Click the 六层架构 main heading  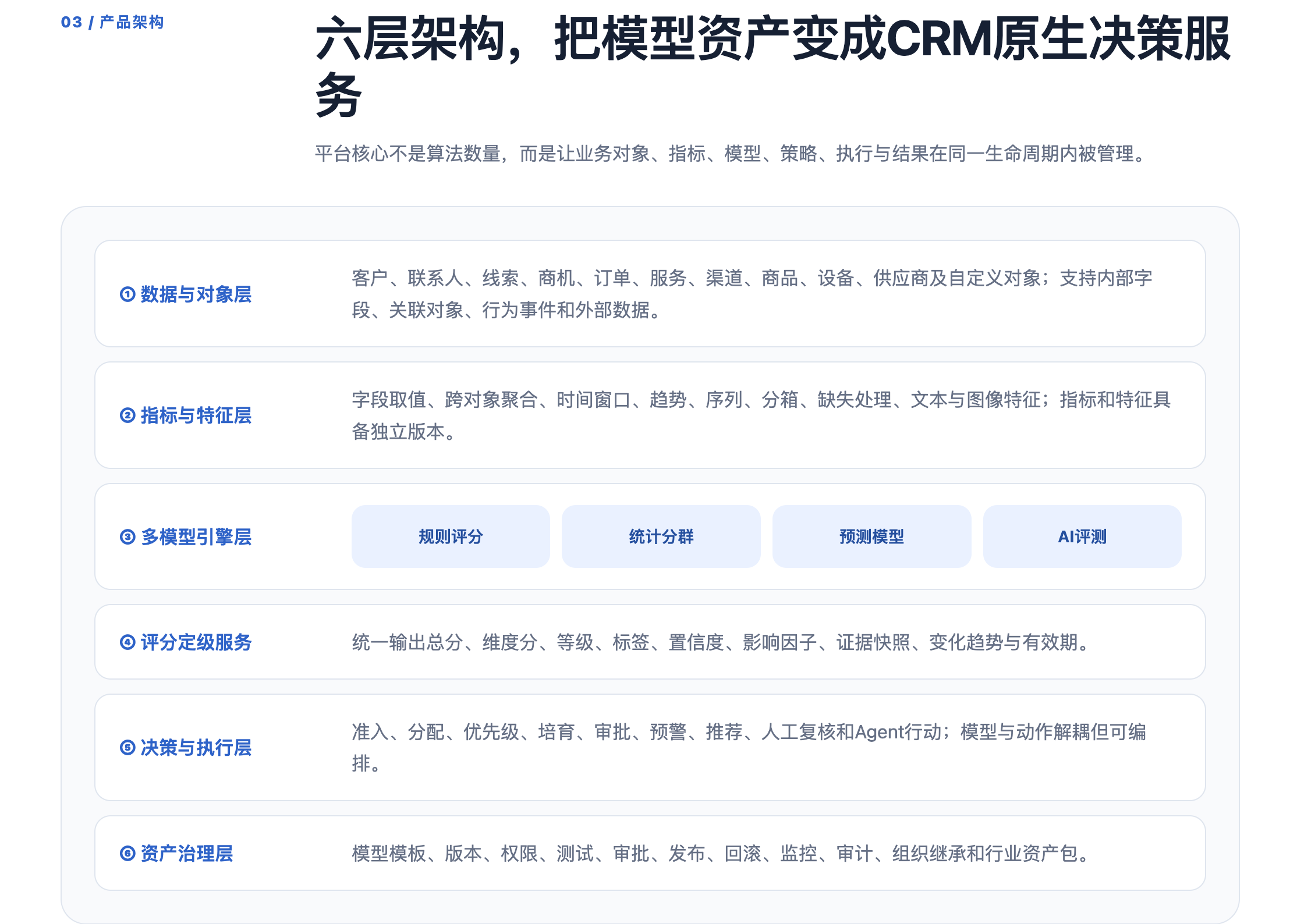point(773,66)
